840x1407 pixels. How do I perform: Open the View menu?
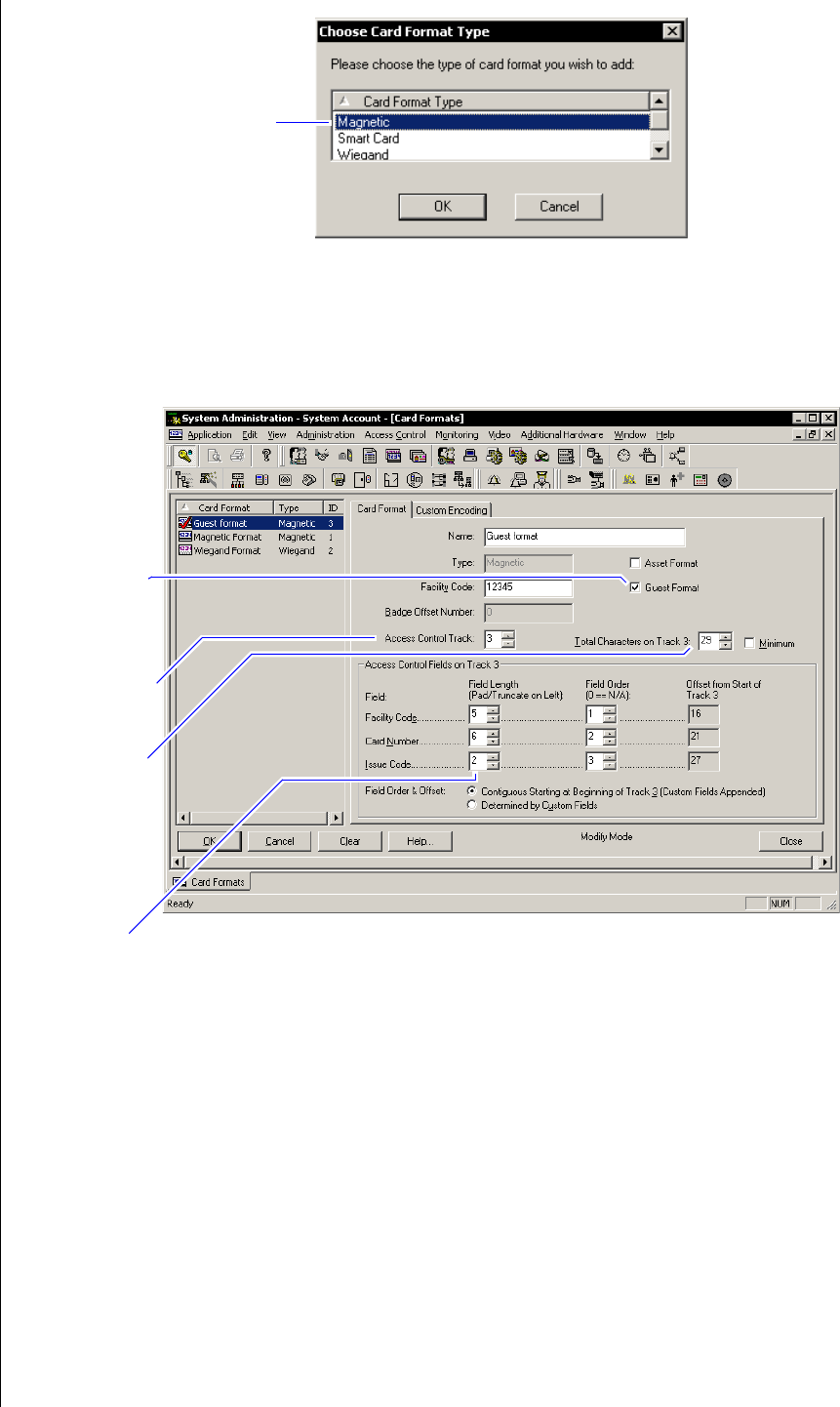click(x=277, y=434)
